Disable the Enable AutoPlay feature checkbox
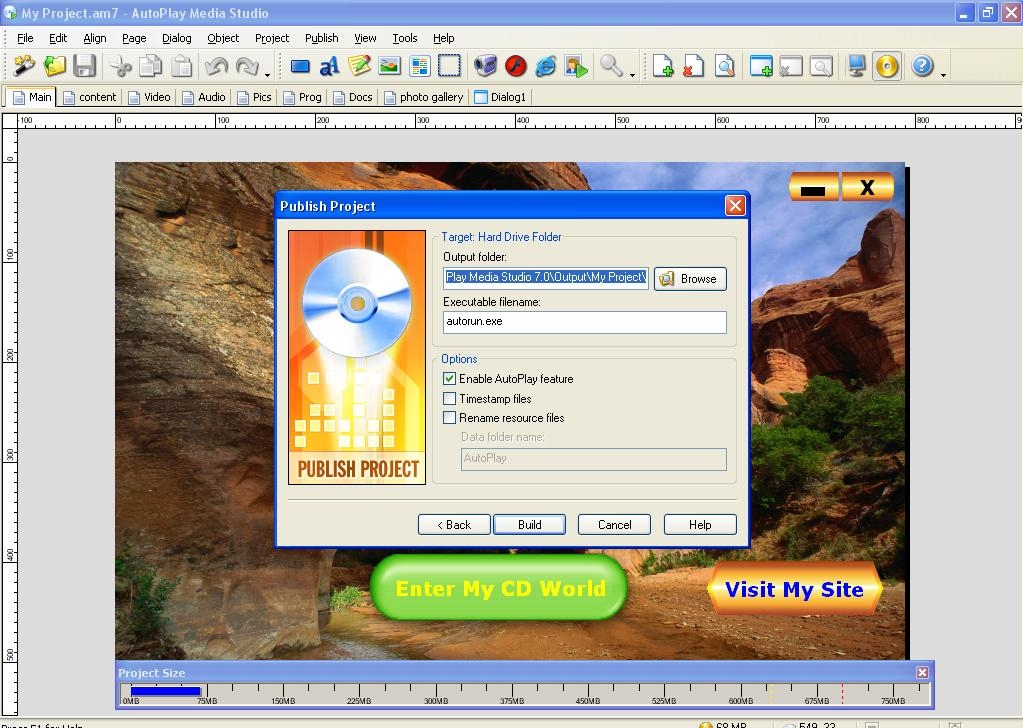Image resolution: width=1023 pixels, height=728 pixels. pyautogui.click(x=450, y=379)
